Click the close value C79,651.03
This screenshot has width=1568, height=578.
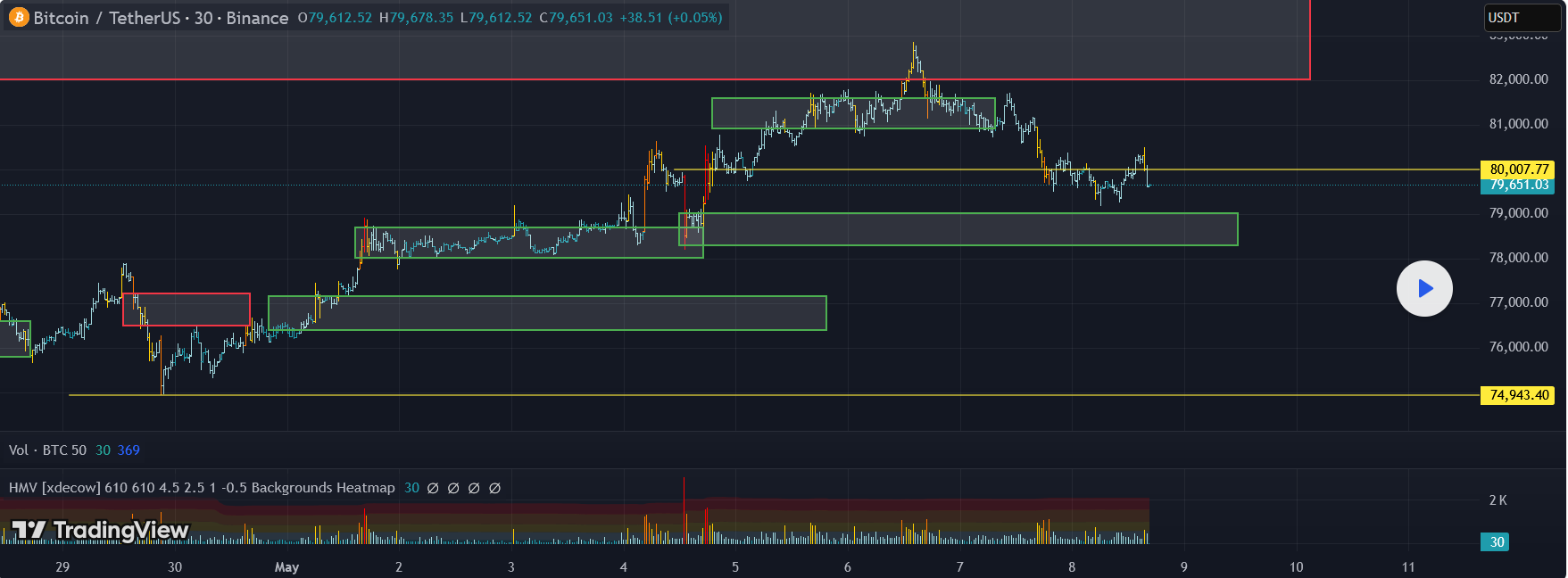(x=577, y=18)
